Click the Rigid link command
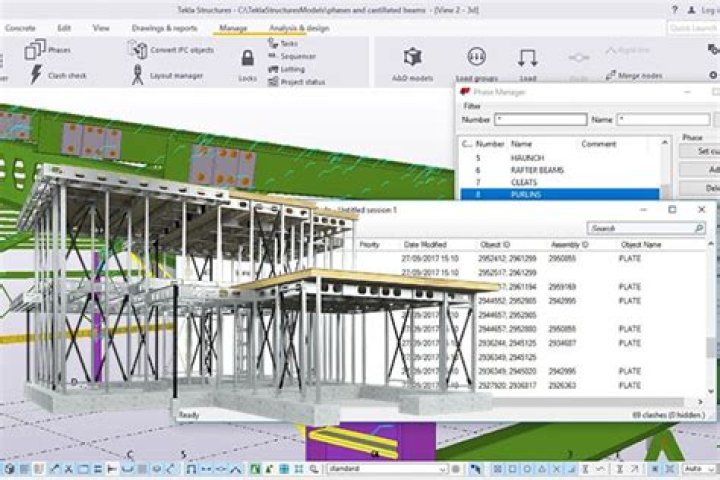 [x=627, y=50]
